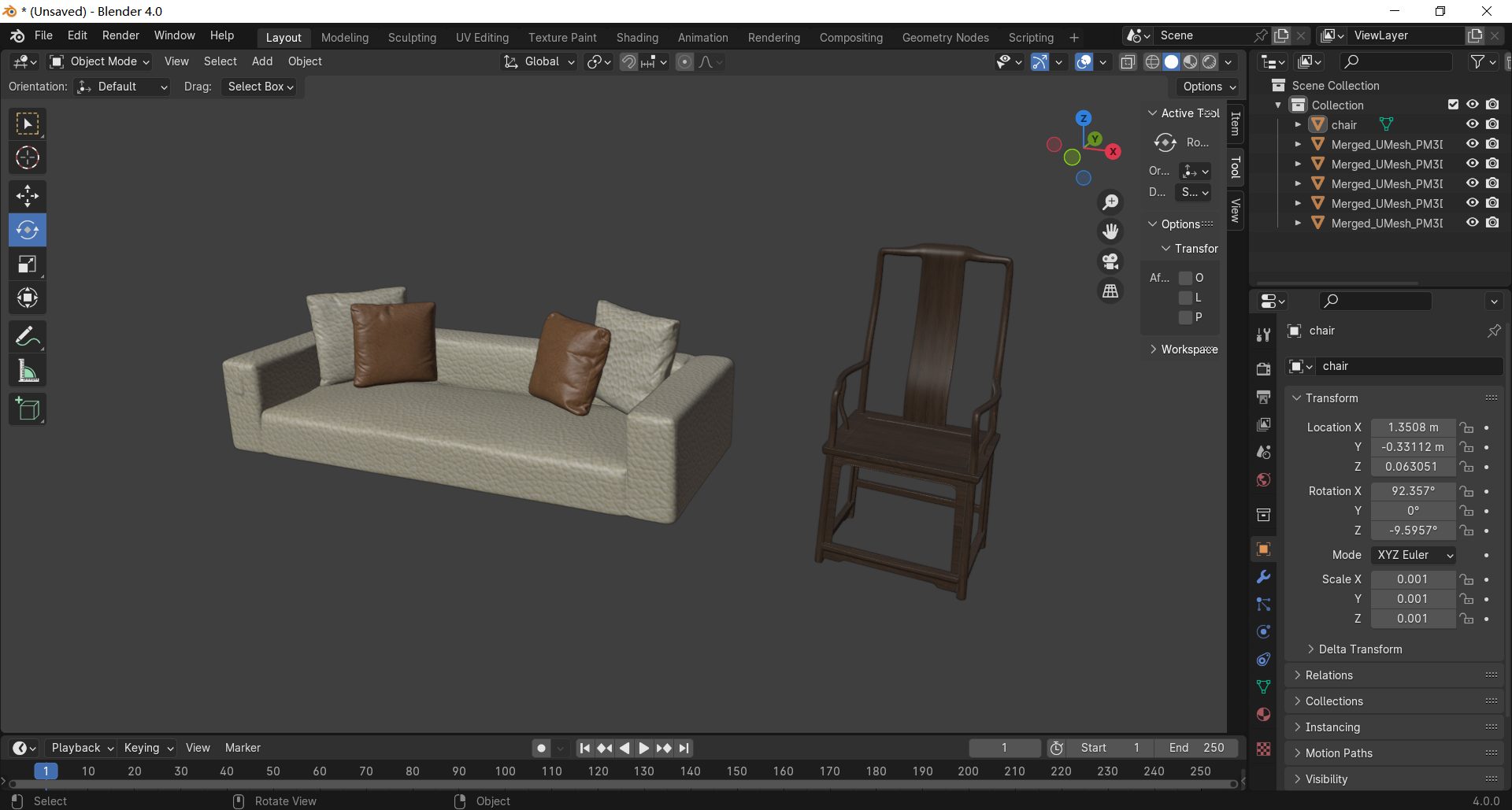Open the Render menu
This screenshot has height=810, width=1512.
click(x=120, y=35)
